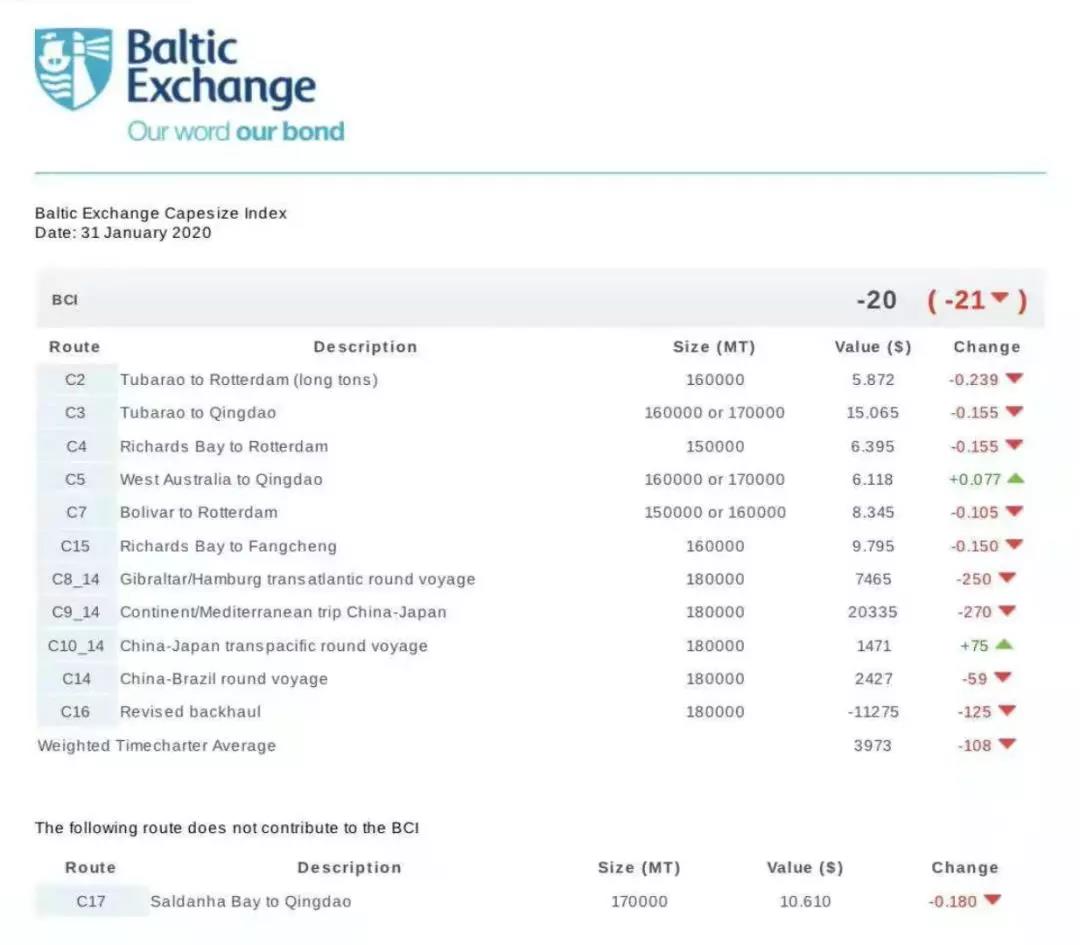Click the Value ($) header in main table

(x=872, y=347)
